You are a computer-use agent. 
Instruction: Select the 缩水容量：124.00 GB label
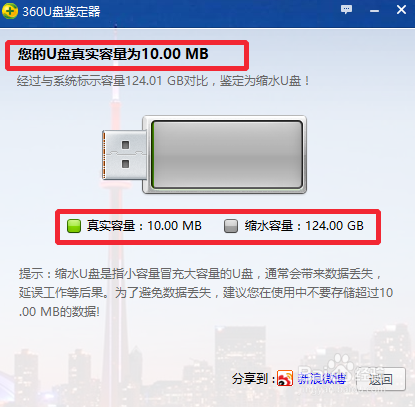[x=304, y=226]
